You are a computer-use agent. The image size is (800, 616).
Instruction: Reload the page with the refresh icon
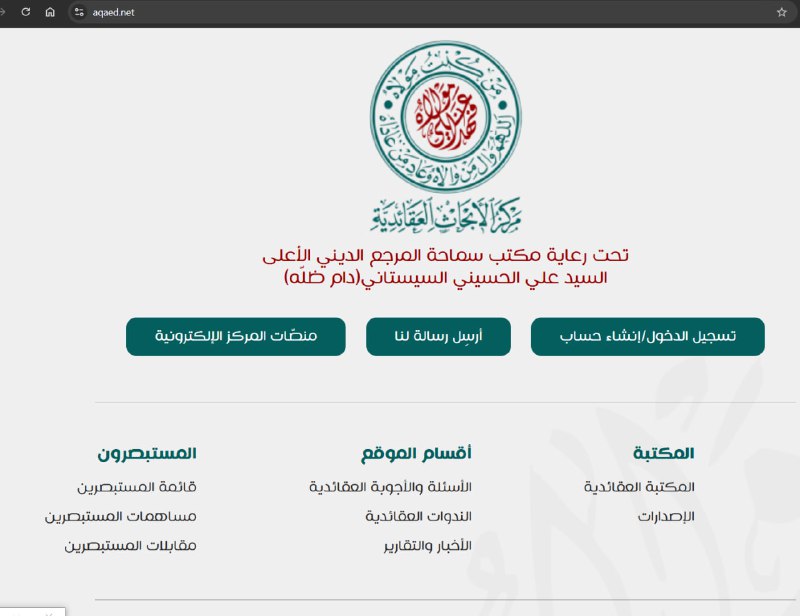point(26,12)
